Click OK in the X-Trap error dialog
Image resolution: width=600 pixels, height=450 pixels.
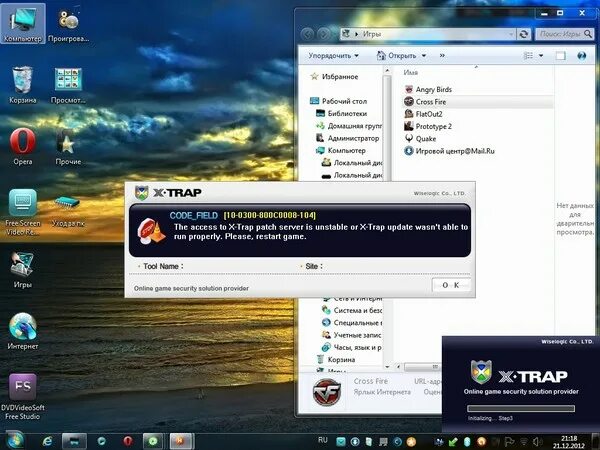pyautogui.click(x=451, y=285)
